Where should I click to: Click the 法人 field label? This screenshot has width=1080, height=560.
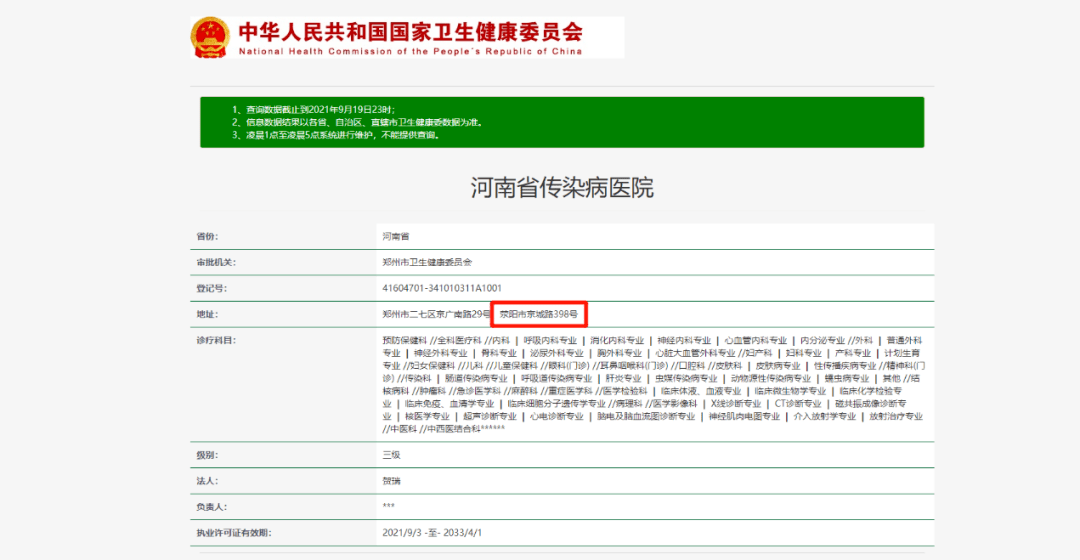(x=207, y=481)
